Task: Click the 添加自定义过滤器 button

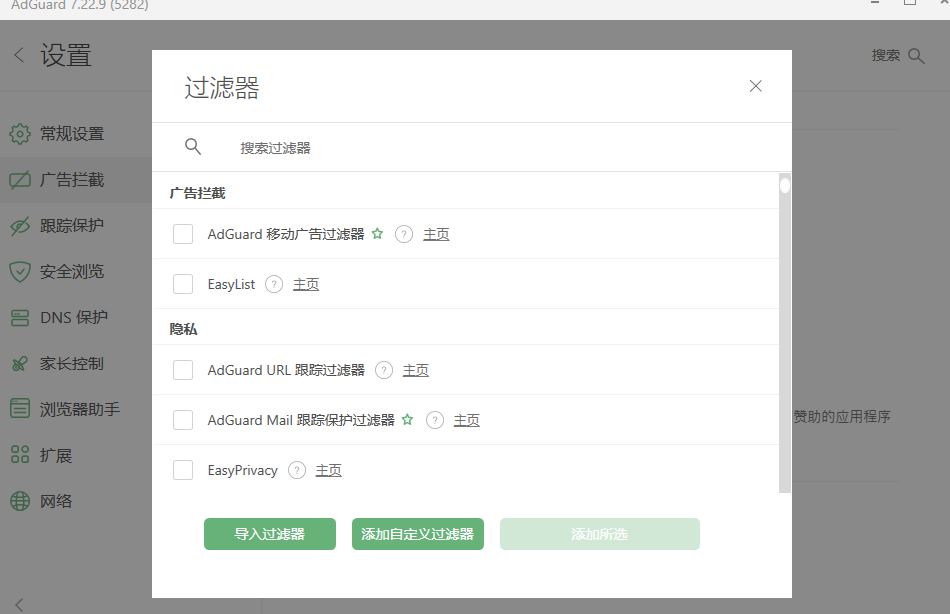Action: (x=417, y=534)
